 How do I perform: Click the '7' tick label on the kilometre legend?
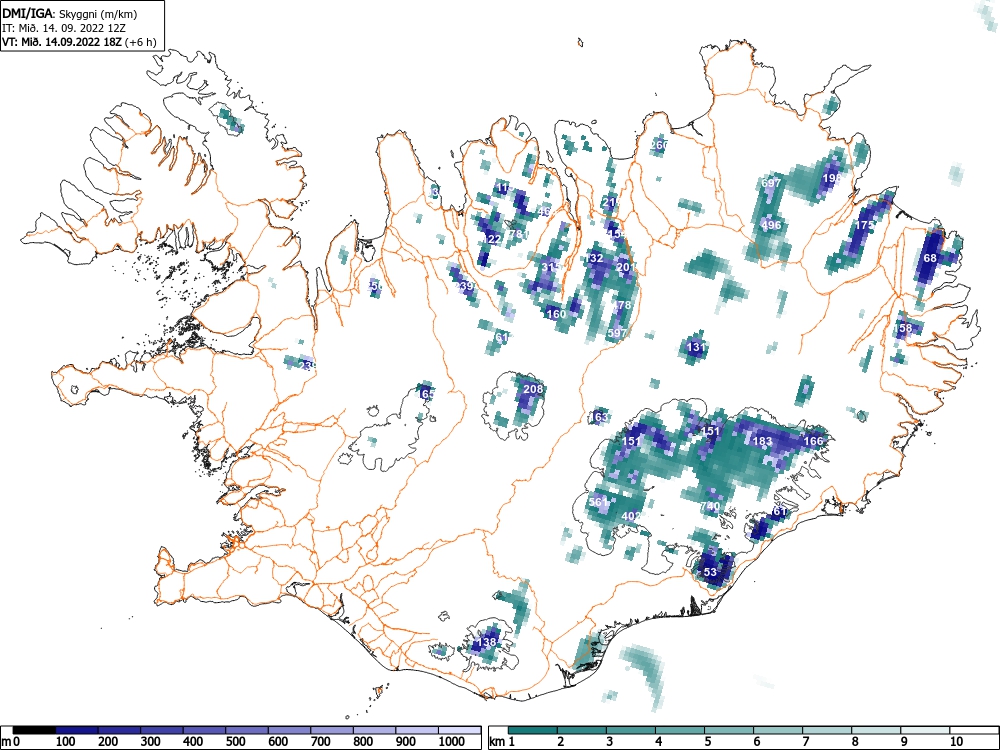(x=805, y=742)
